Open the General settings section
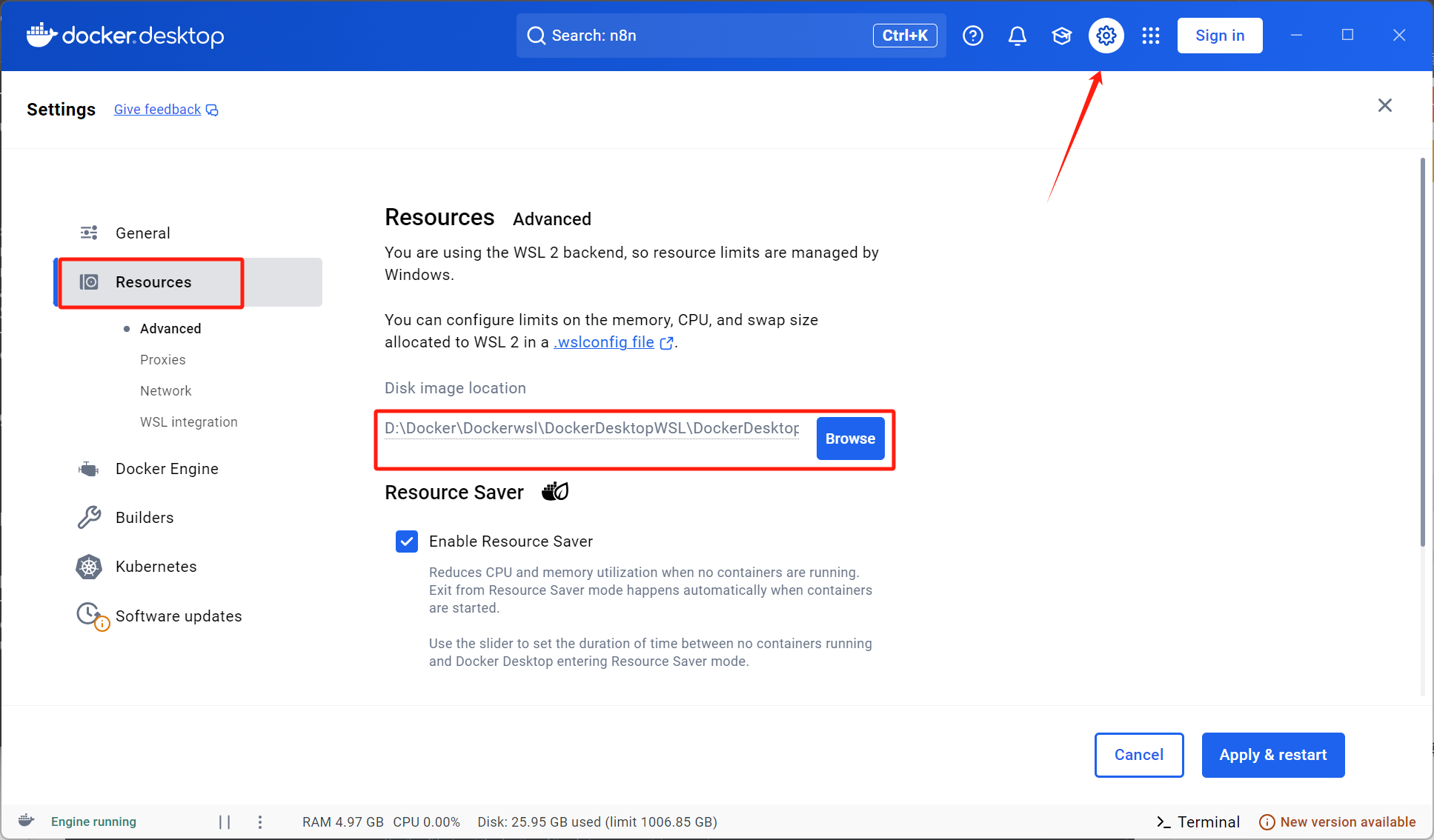 coord(188,233)
